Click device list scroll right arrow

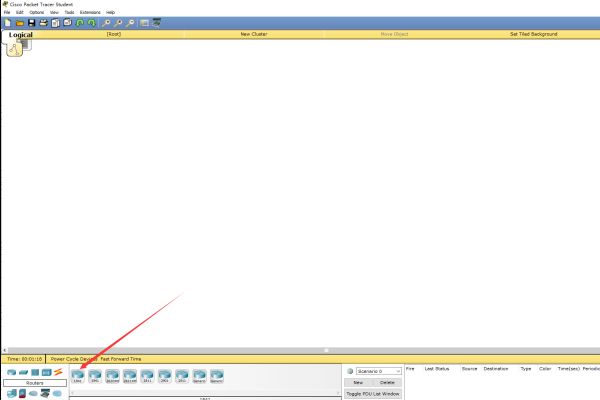click(338, 392)
